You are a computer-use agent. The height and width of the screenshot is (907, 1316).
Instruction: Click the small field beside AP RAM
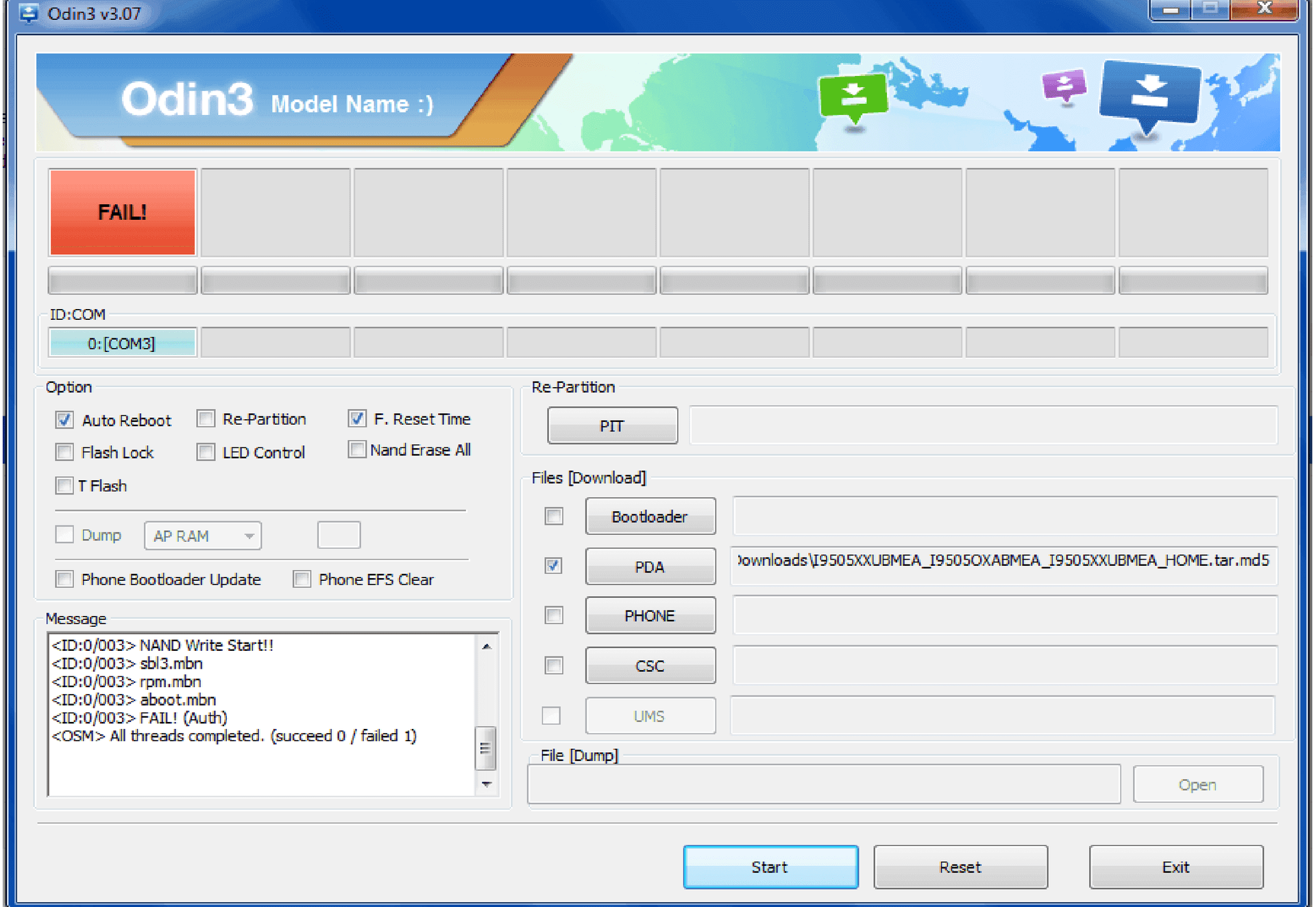[x=339, y=535]
